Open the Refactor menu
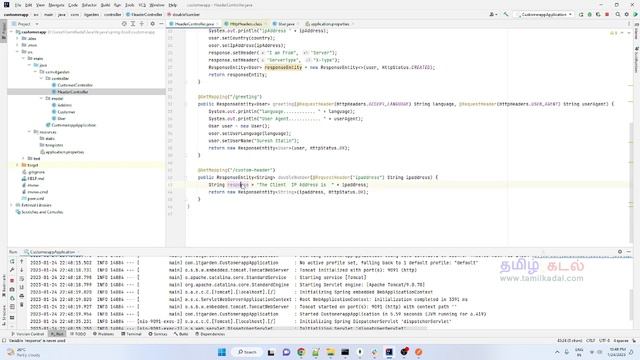 tap(89, 5)
